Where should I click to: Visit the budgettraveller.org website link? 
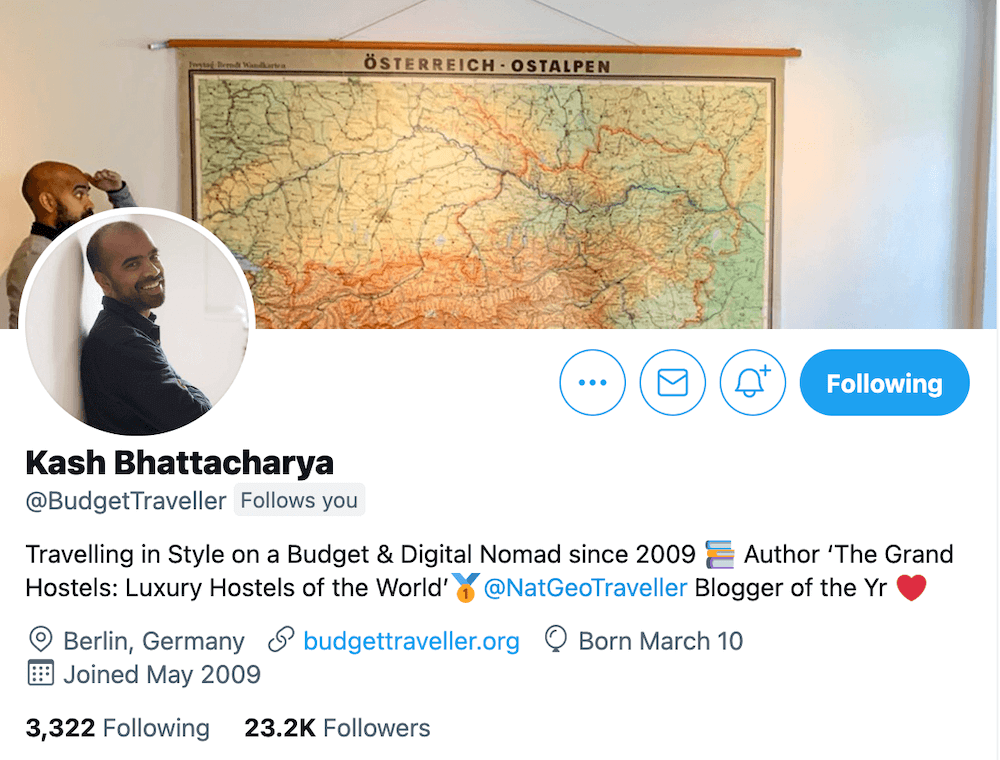click(411, 641)
